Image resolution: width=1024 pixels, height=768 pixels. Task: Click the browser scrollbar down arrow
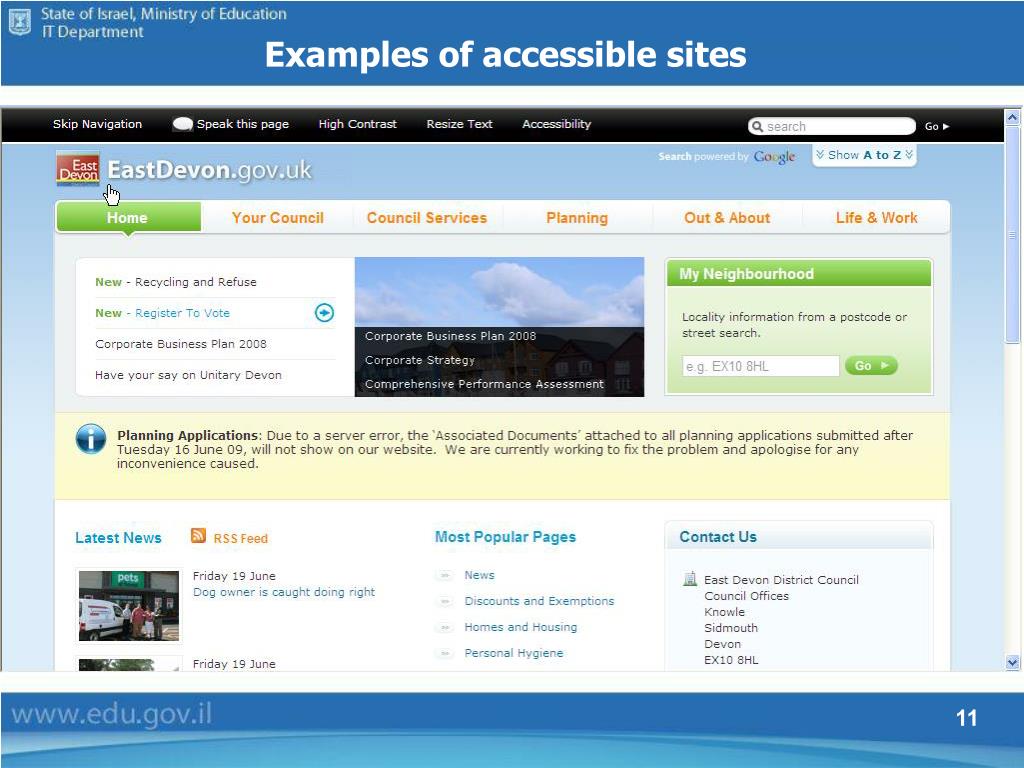pyautogui.click(x=1012, y=662)
